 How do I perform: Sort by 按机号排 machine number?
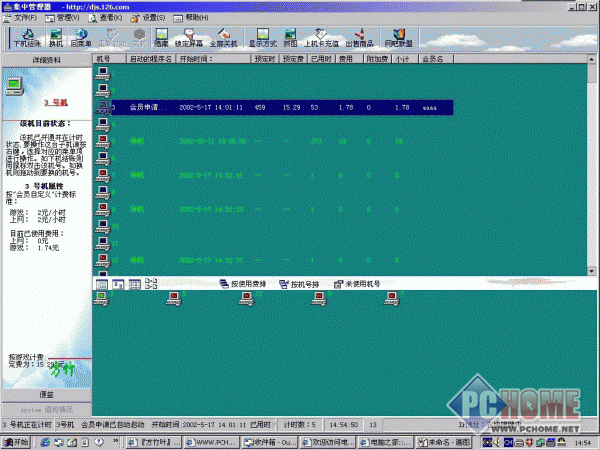299,284
